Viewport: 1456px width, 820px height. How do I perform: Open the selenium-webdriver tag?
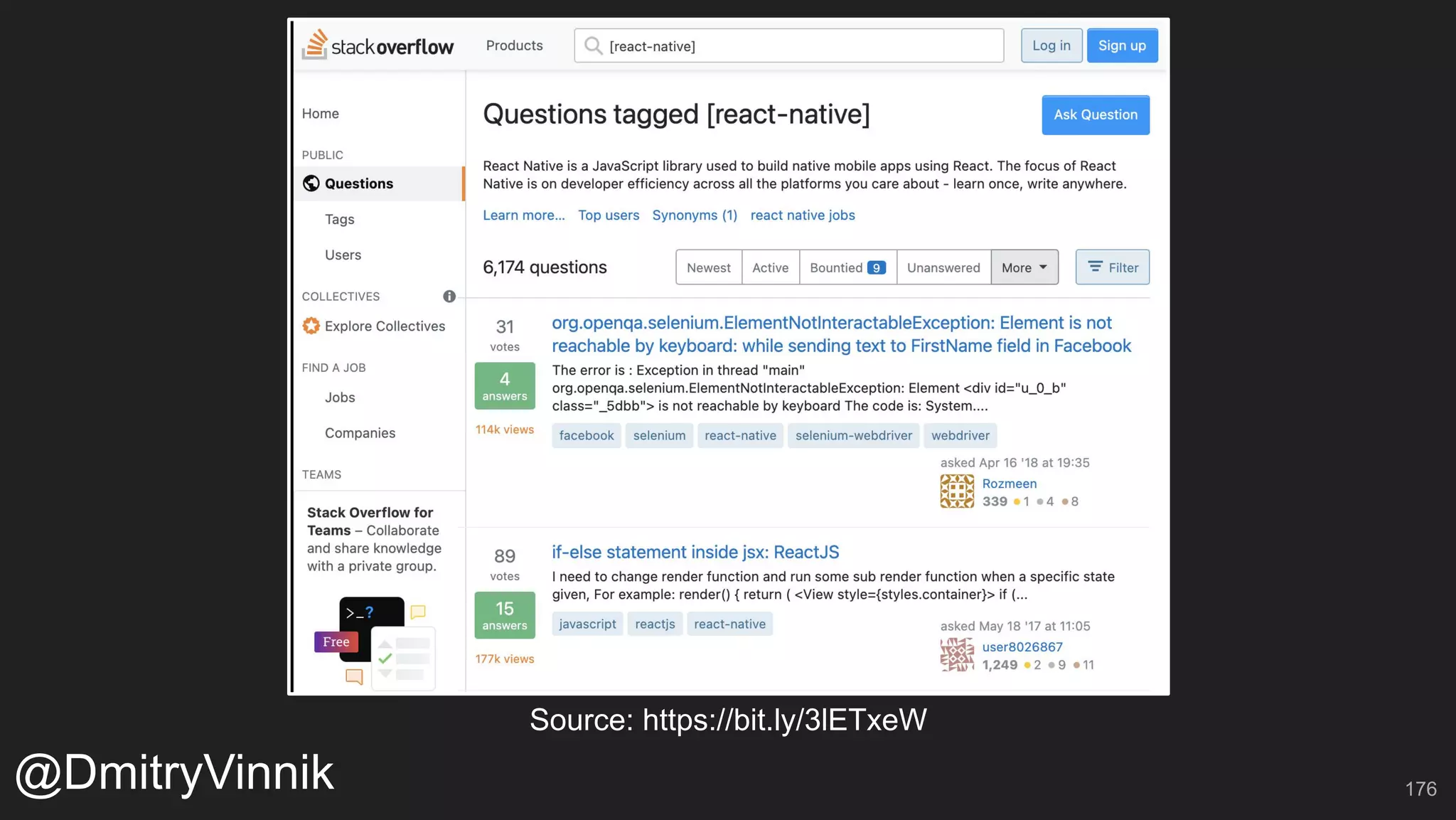853,435
